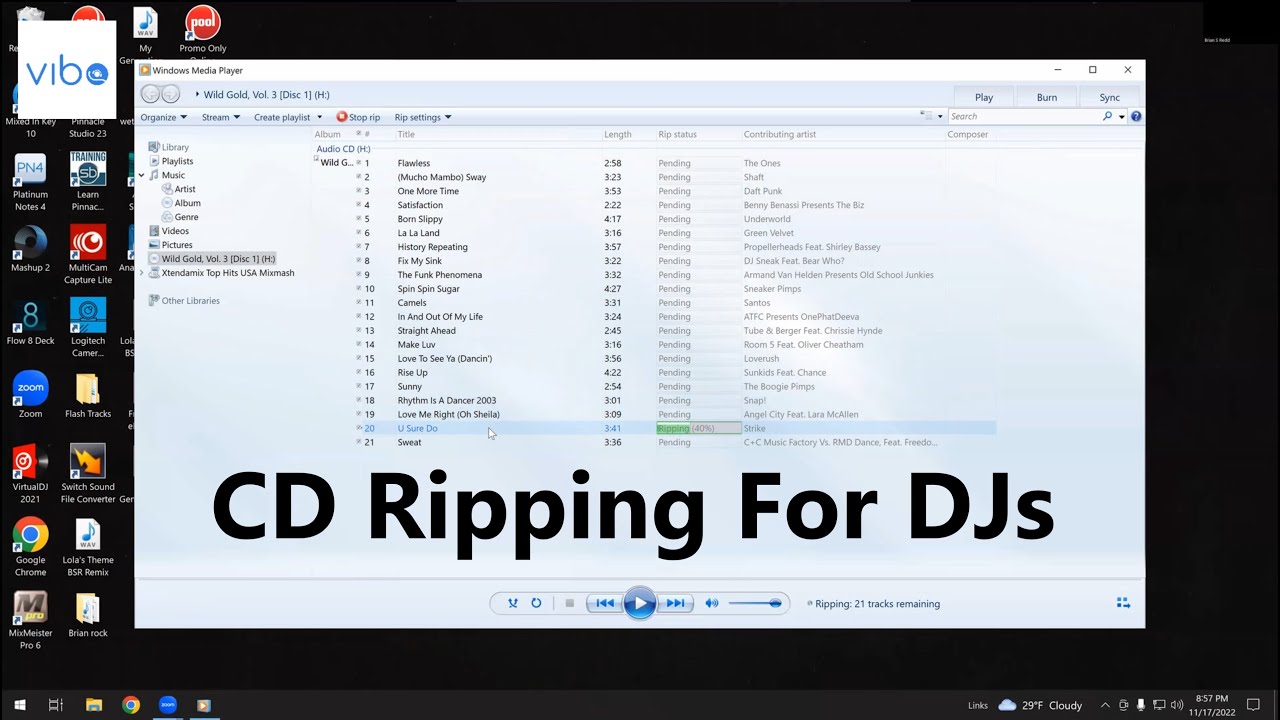Skip to the next track
The width and height of the screenshot is (1280, 720).
point(675,603)
